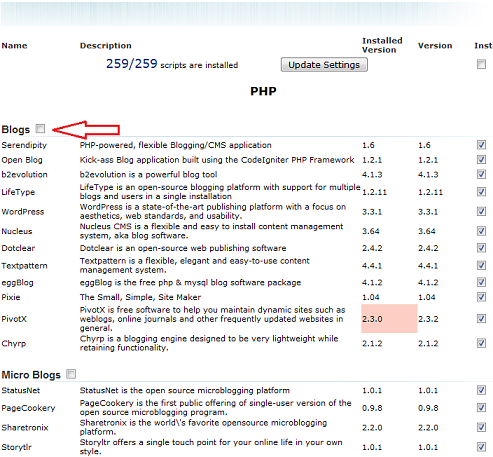Uncheck the Storytlr install checkbox
Screen dimensions: 493x457
(x=481, y=447)
